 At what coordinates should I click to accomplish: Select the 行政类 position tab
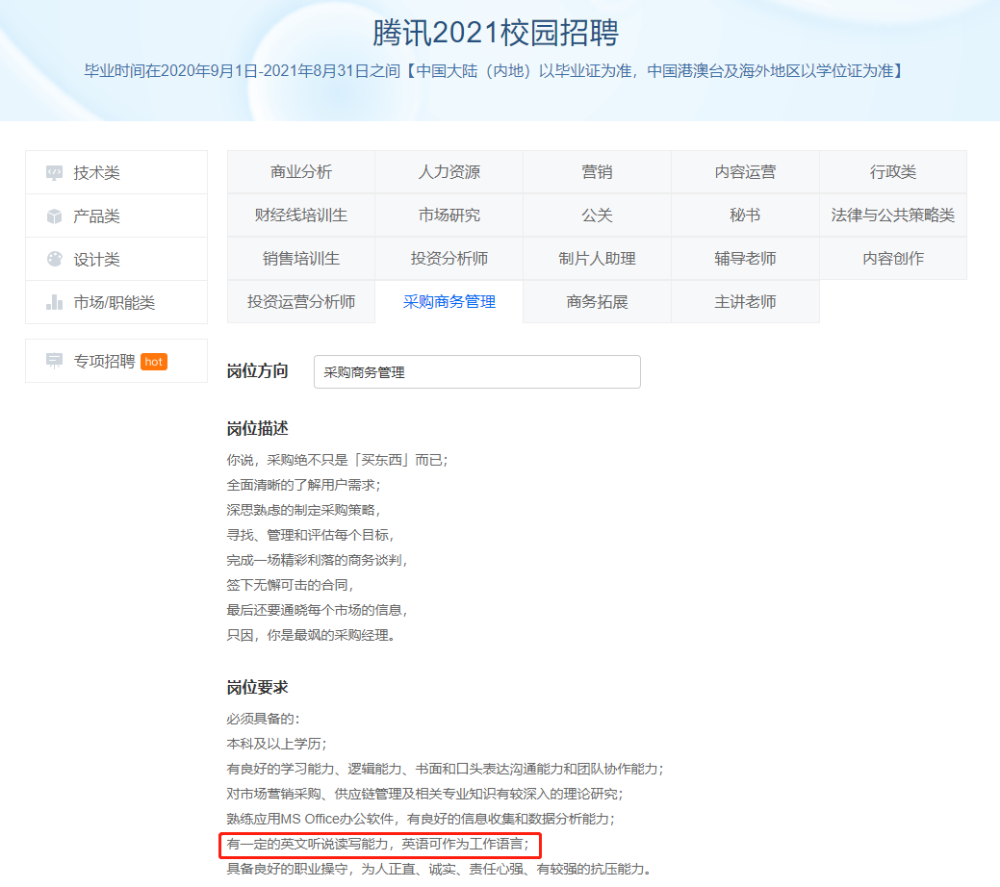pos(893,172)
